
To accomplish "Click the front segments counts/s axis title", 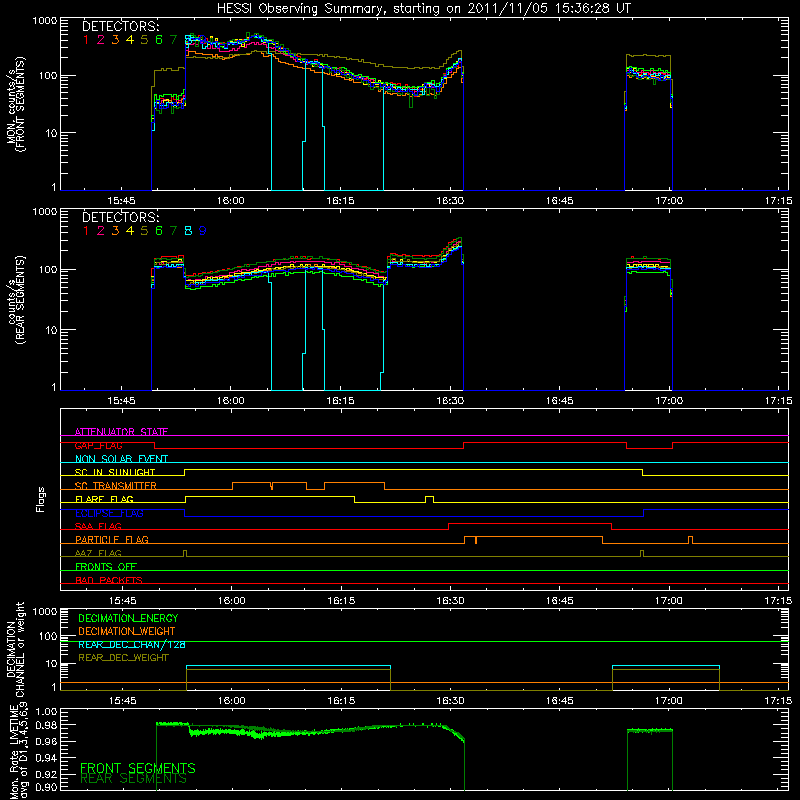I will coord(15,104).
